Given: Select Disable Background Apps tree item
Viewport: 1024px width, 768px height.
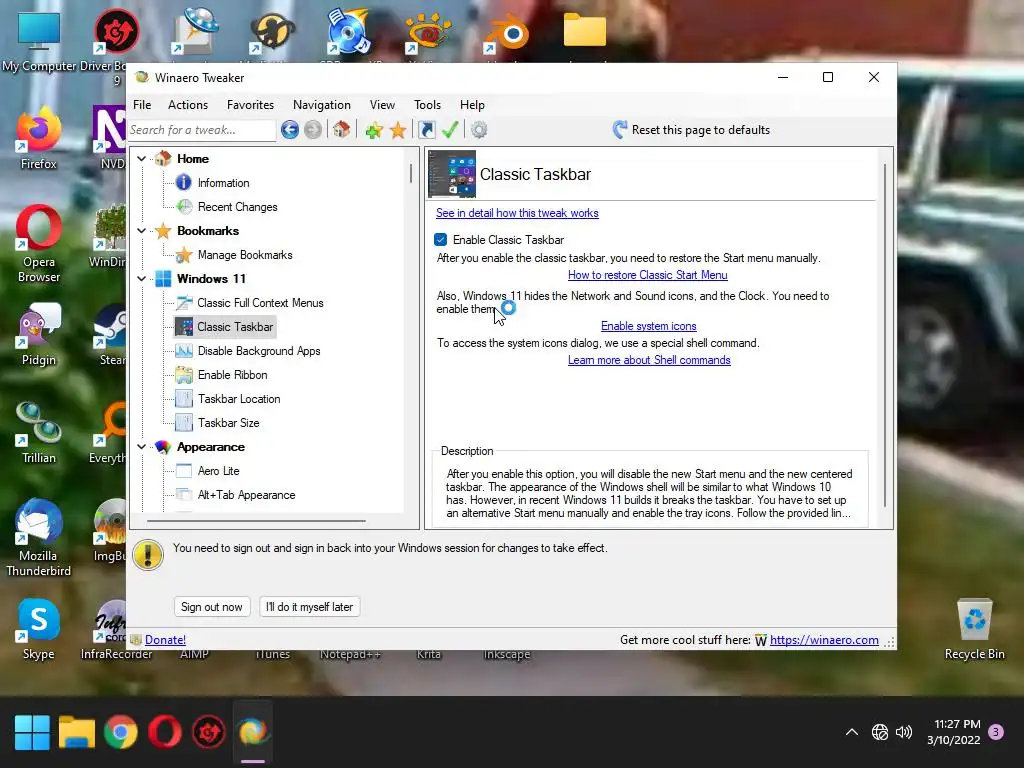Looking at the screenshot, I should coord(259,351).
